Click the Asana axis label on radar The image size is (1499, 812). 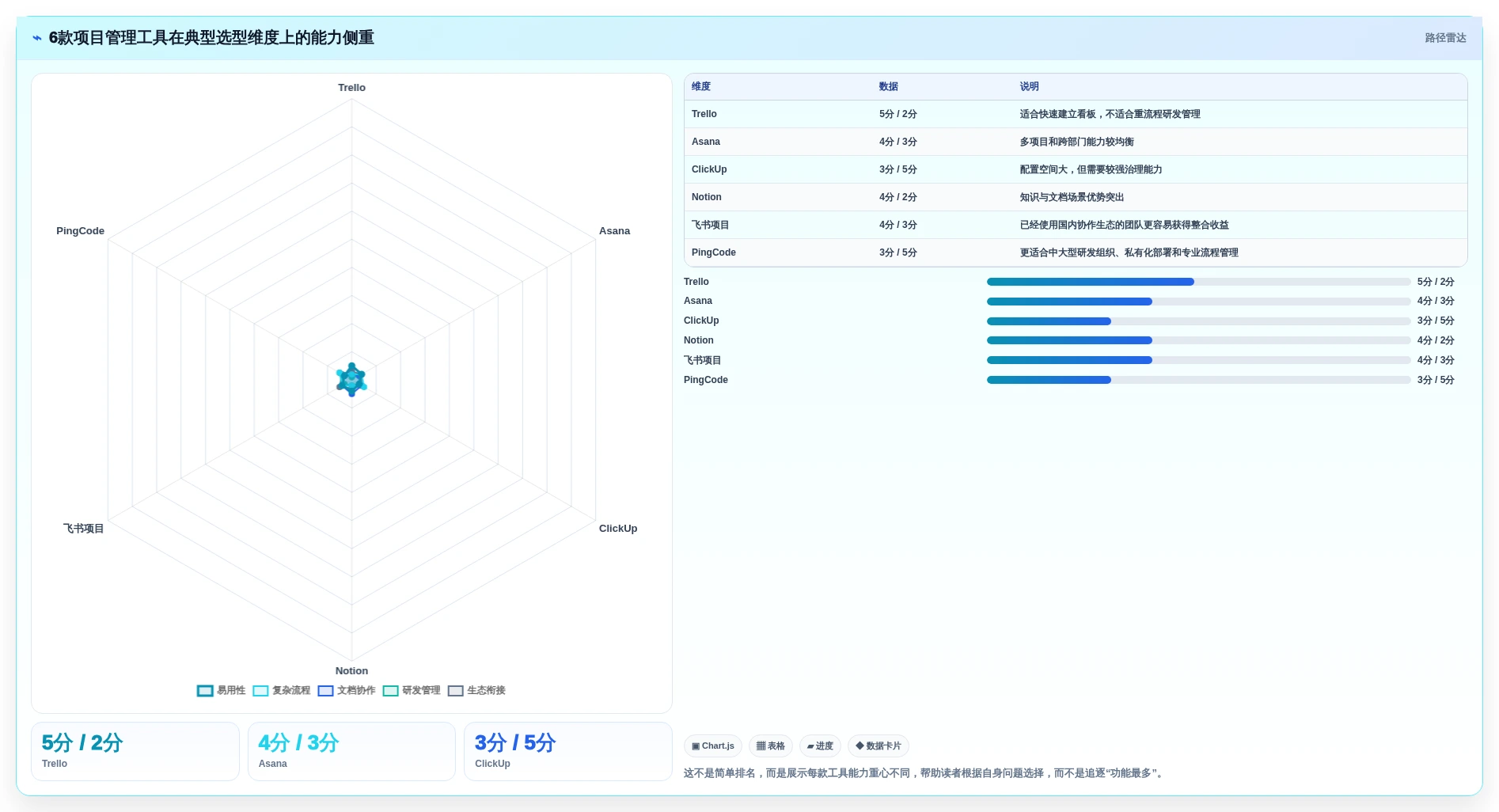tap(614, 231)
